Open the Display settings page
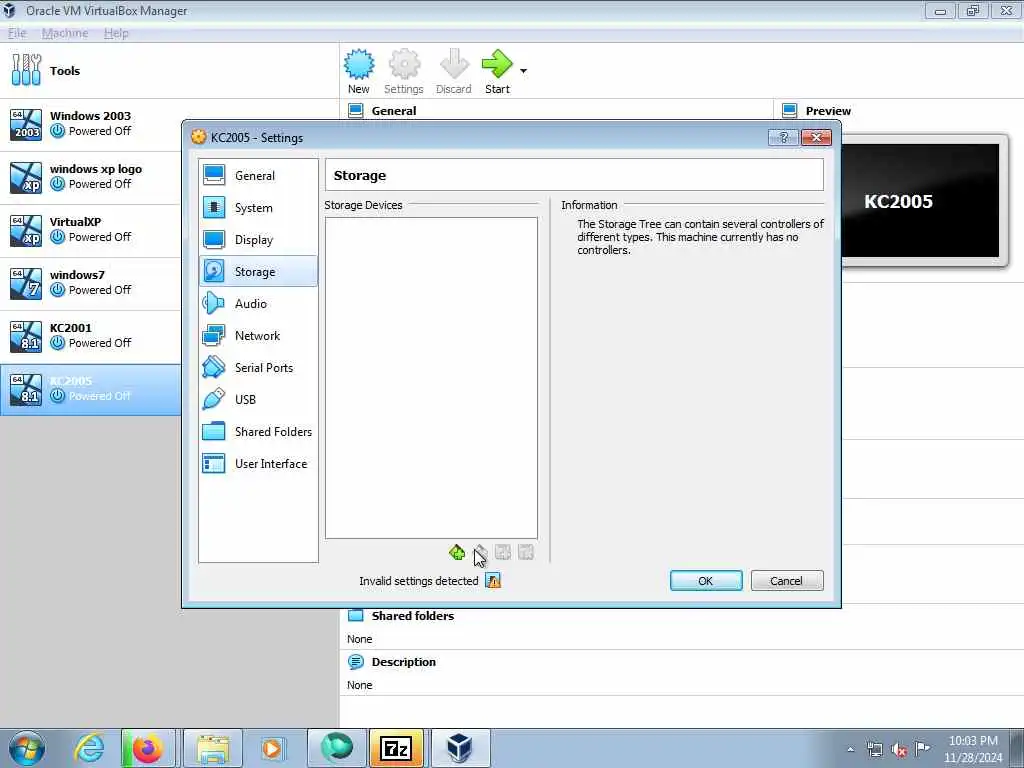The width and height of the screenshot is (1024, 768). point(258,240)
